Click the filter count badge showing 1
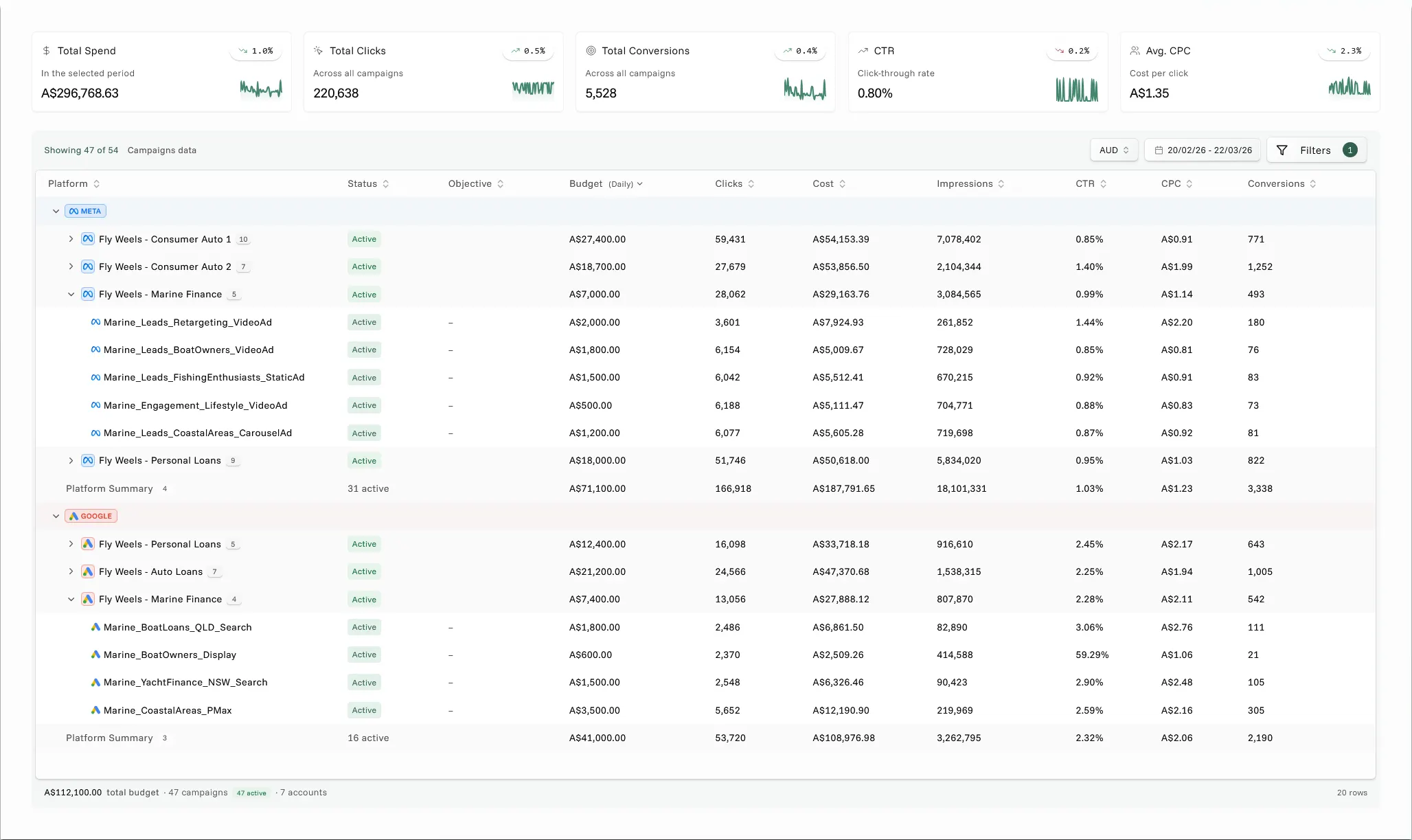This screenshot has height=840, width=1412. click(1350, 150)
